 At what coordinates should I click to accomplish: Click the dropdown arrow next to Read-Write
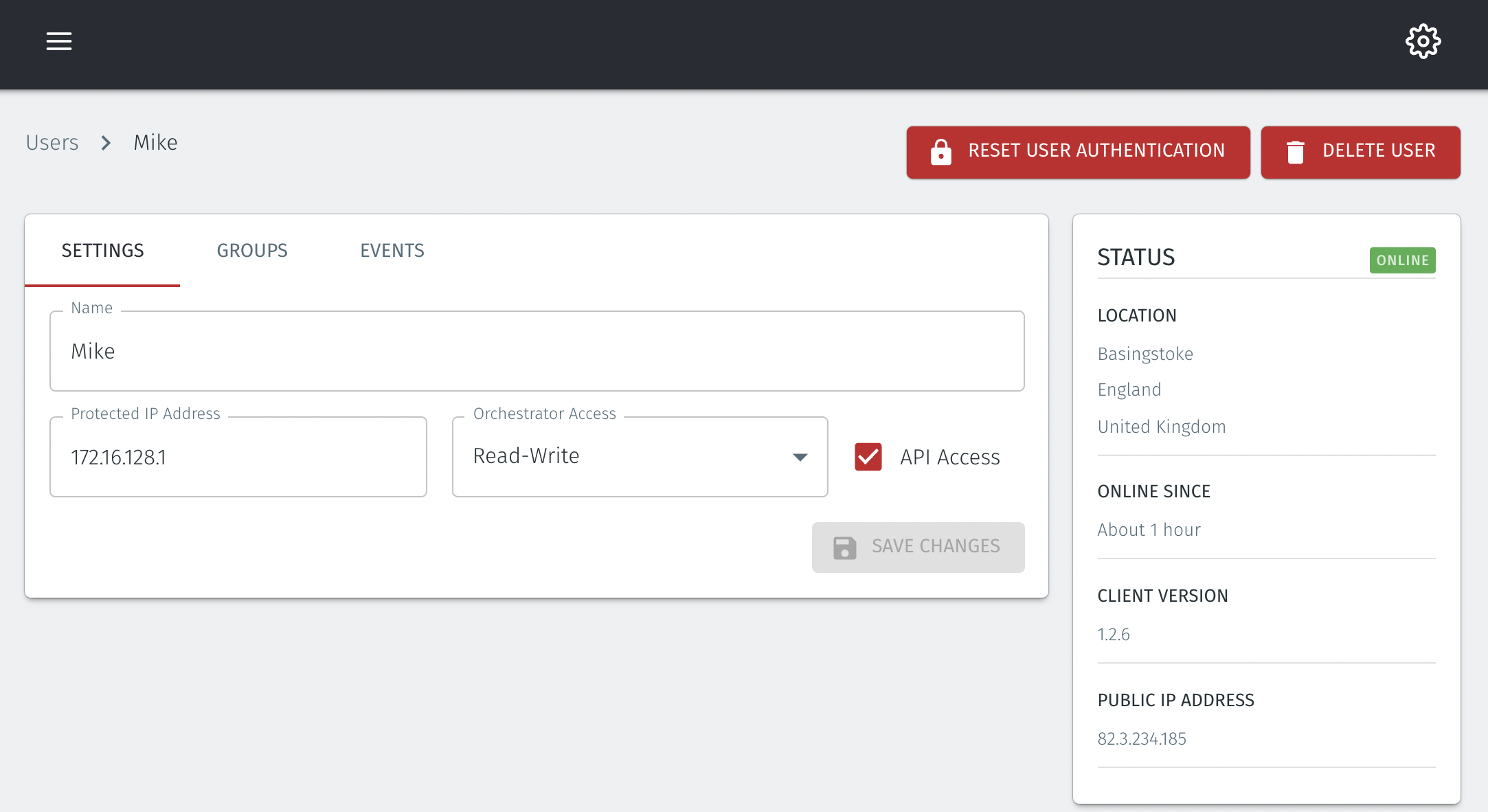point(799,457)
